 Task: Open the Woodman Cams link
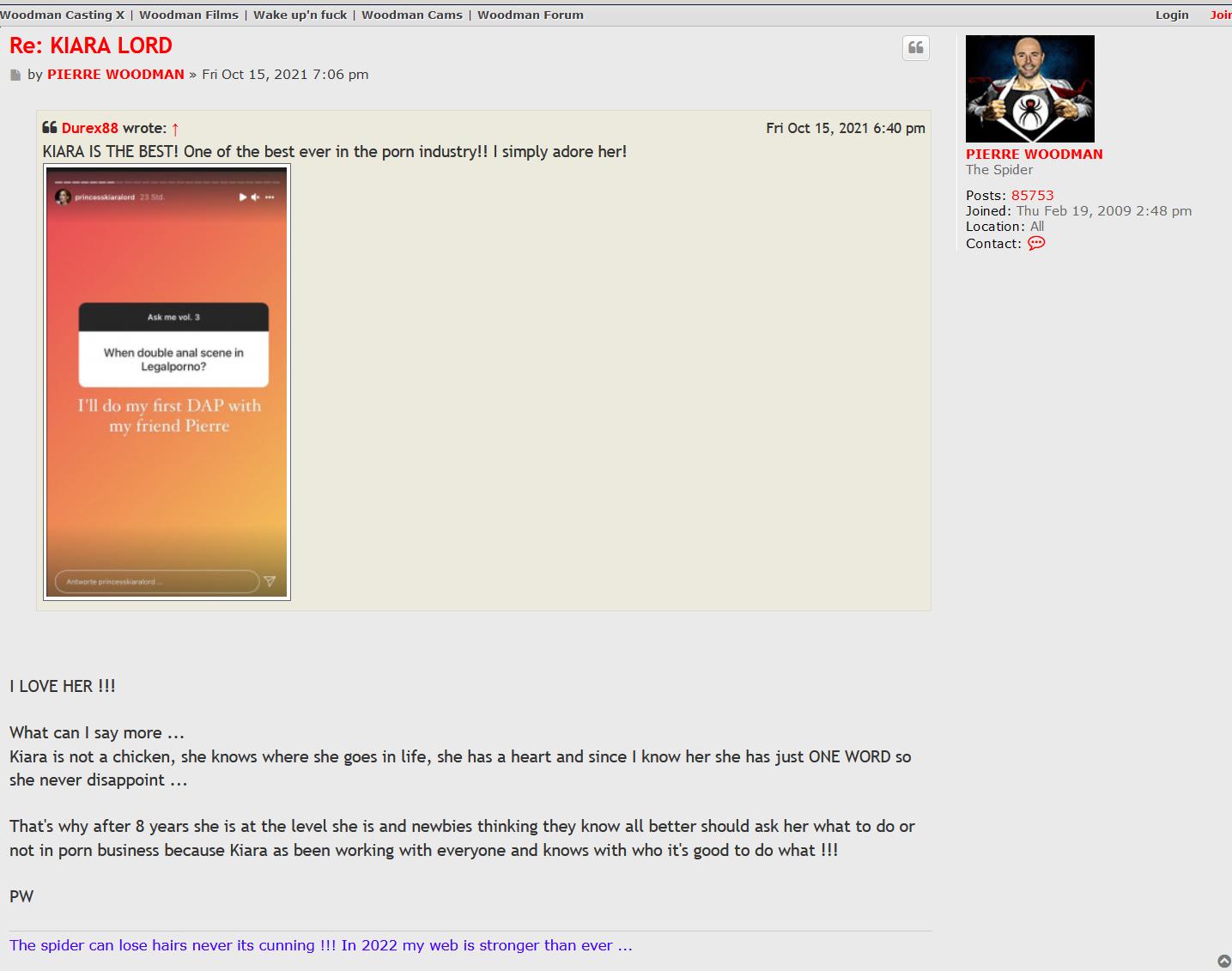pos(411,15)
